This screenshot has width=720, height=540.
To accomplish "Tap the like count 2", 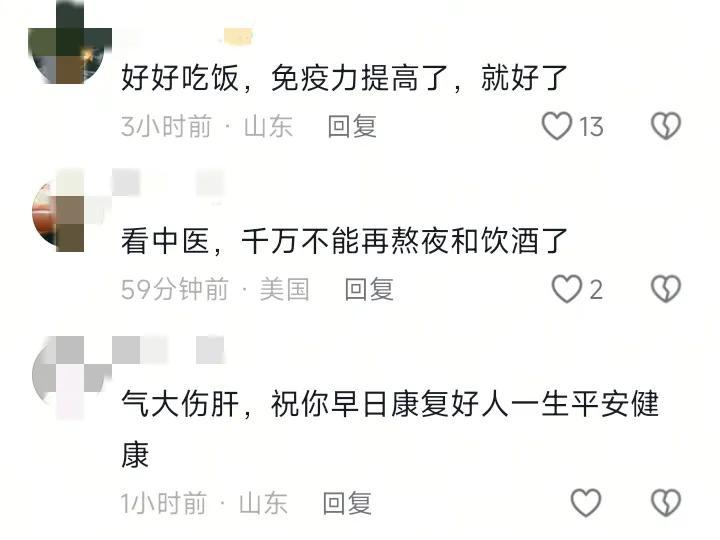I will [x=596, y=290].
